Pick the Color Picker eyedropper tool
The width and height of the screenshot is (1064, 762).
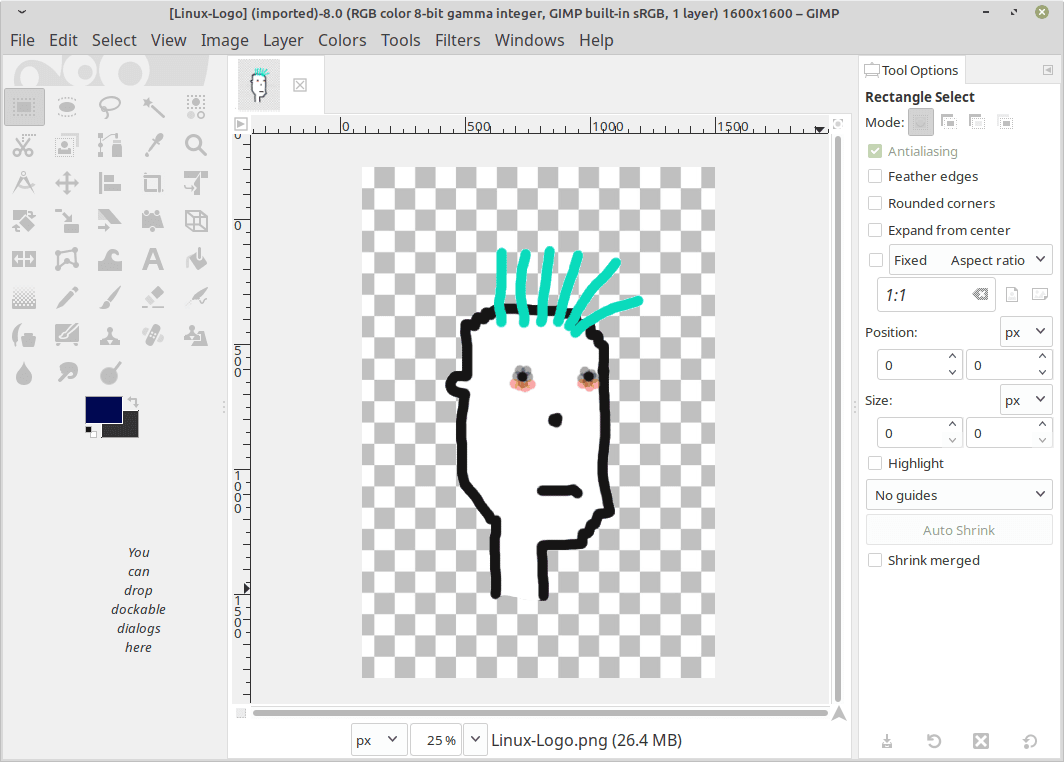pyautogui.click(x=153, y=145)
